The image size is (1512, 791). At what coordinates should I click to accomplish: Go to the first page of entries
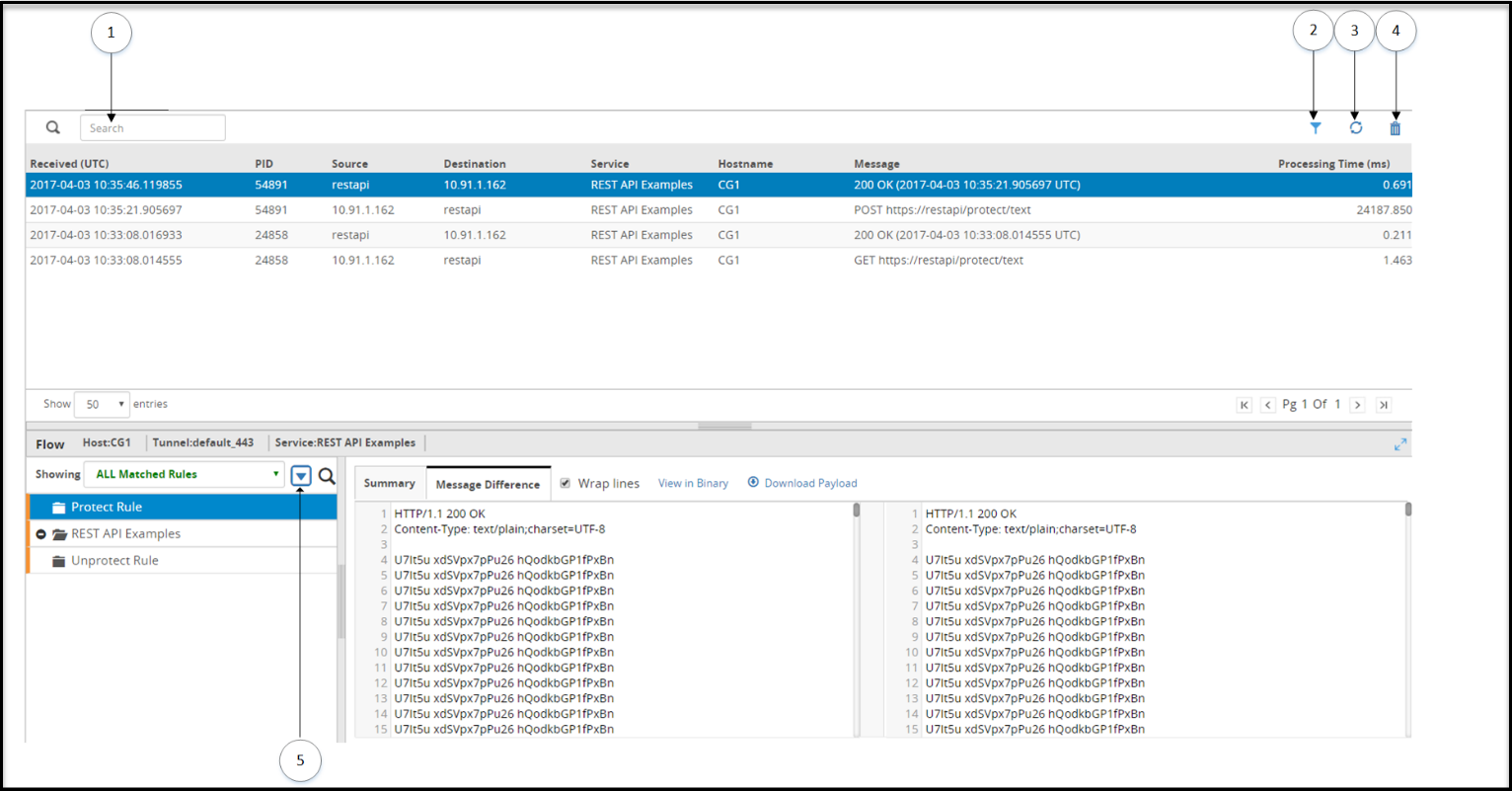(x=1244, y=405)
